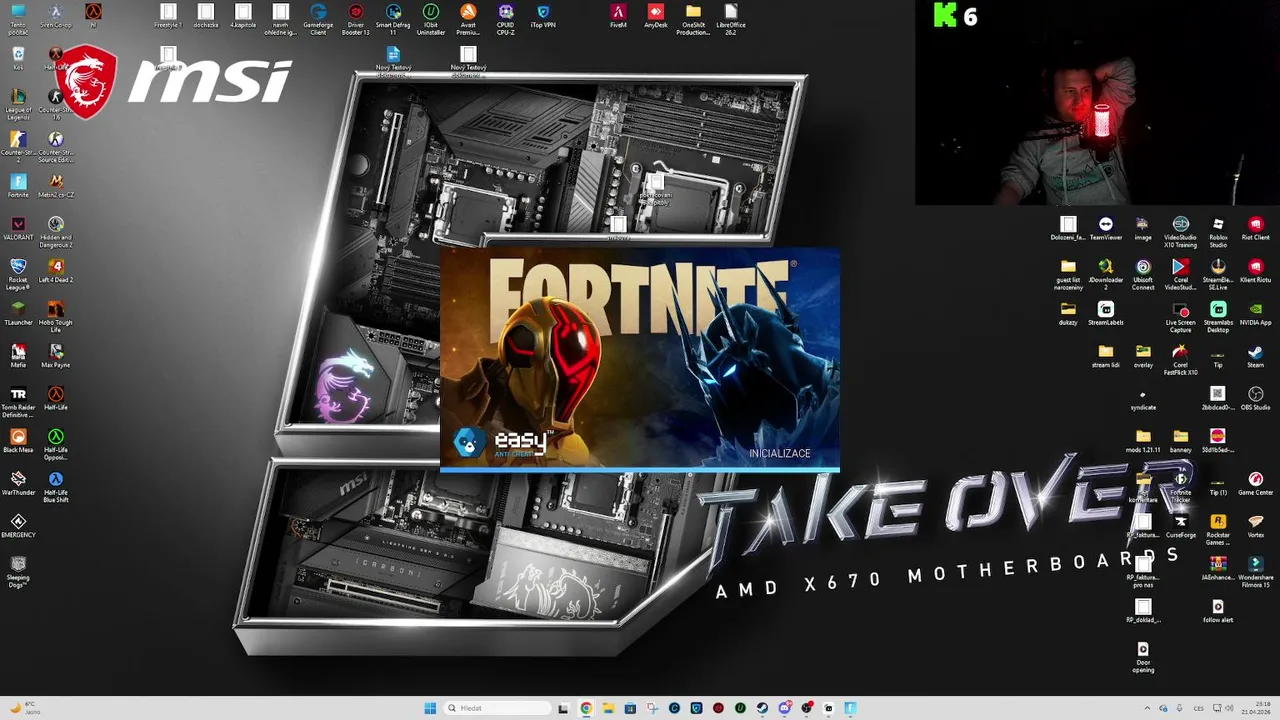Open the 4.kapitola document

[243, 16]
